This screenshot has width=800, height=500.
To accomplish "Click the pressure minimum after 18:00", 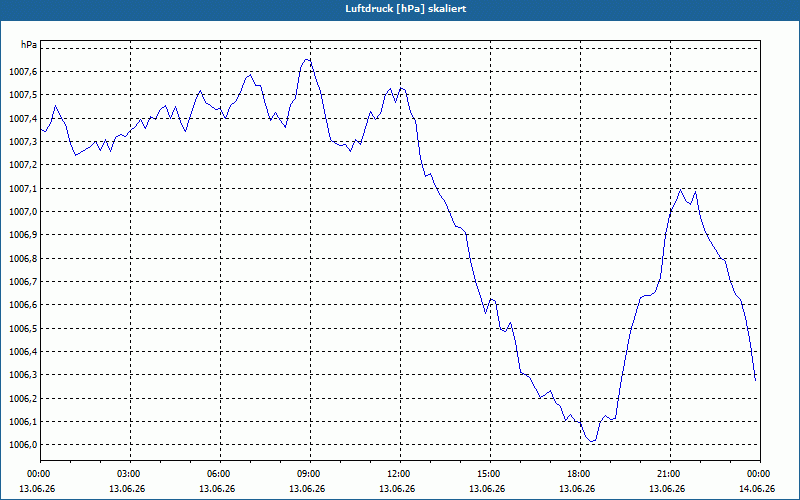I will pos(591,441).
